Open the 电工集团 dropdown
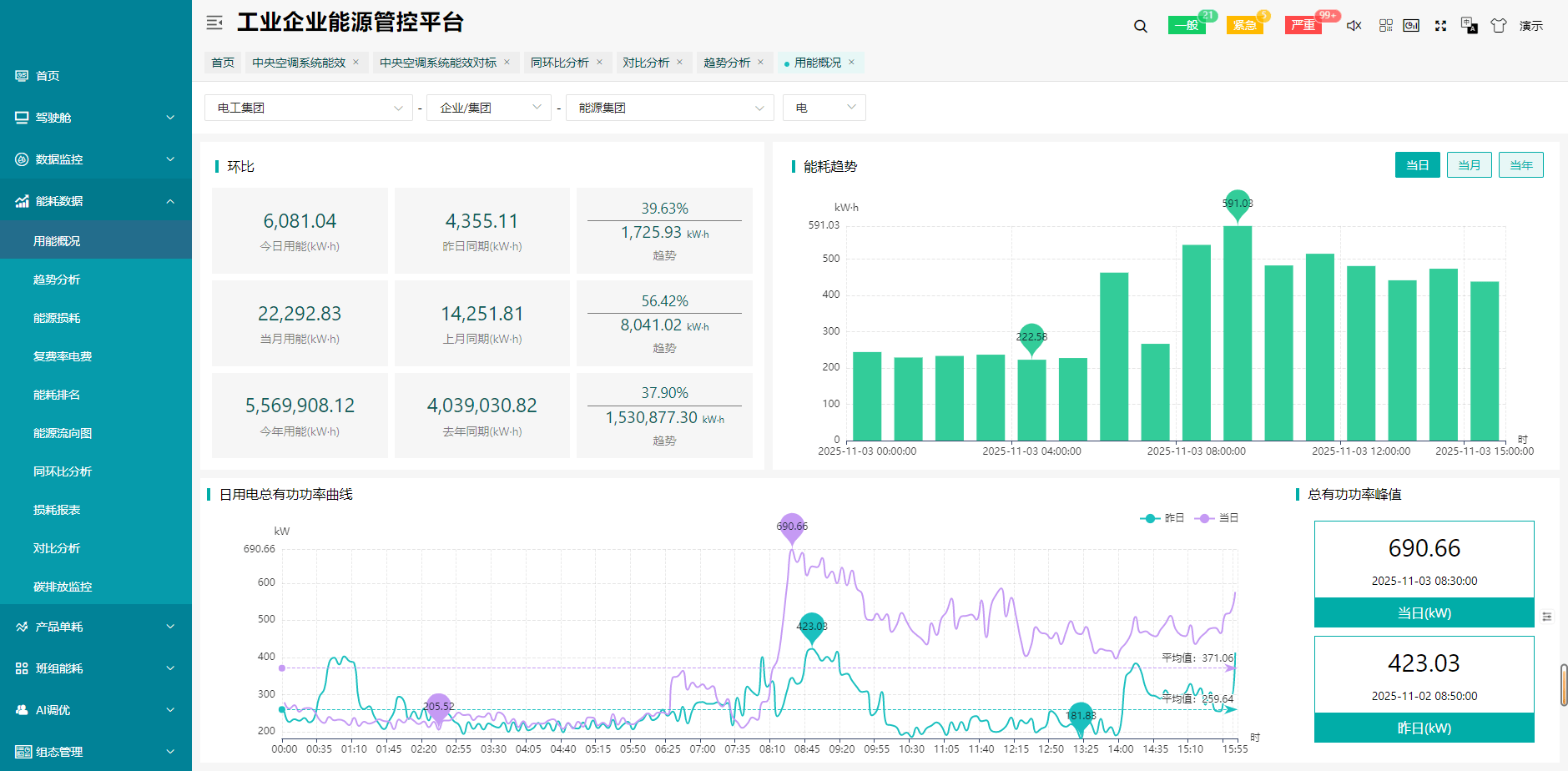Viewport: 1568px width, 771px height. point(309,108)
